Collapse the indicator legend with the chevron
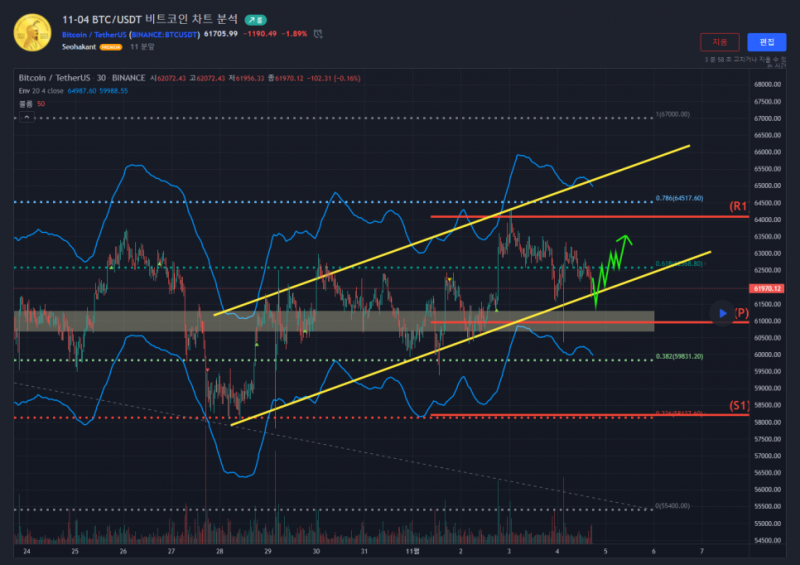Viewport: 800px width, 565px height. [x=28, y=116]
